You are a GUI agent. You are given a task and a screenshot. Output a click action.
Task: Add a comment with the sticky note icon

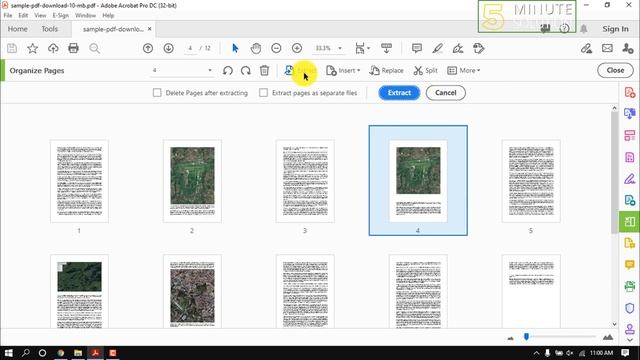coord(417,48)
